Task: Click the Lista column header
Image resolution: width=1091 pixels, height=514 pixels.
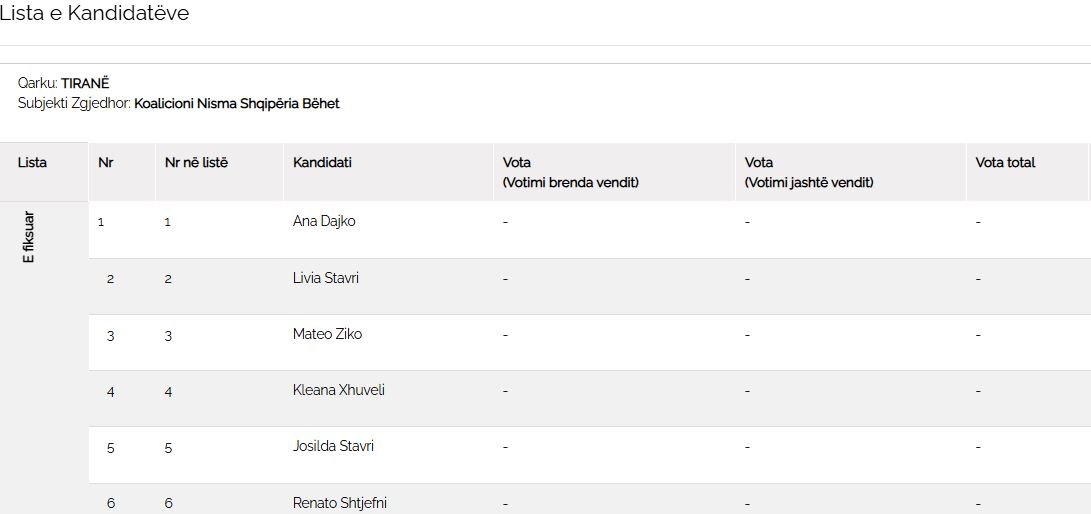Action: pyautogui.click(x=32, y=162)
